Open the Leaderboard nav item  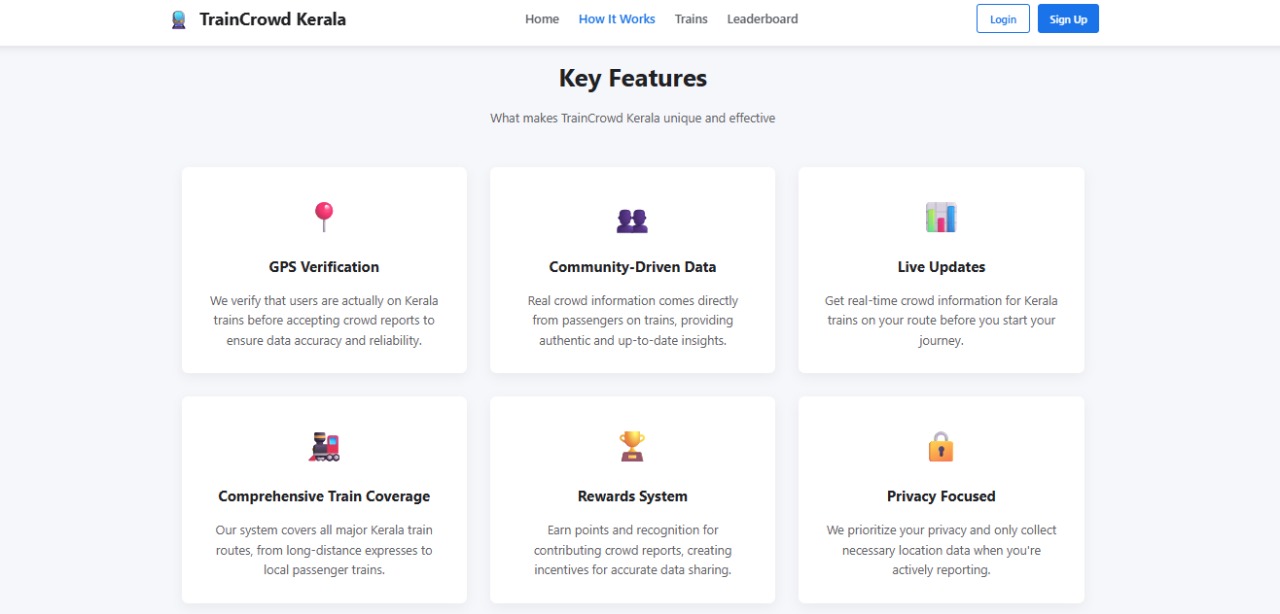click(x=762, y=19)
